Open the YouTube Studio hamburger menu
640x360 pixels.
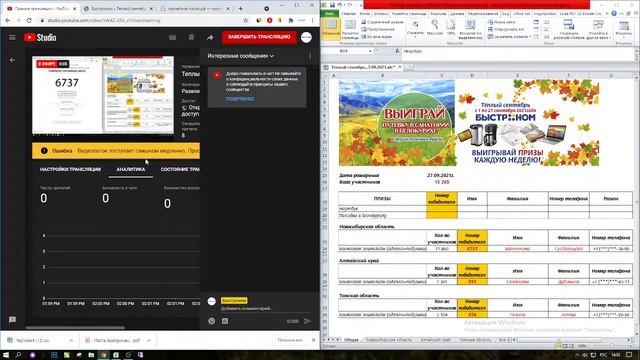12,38
